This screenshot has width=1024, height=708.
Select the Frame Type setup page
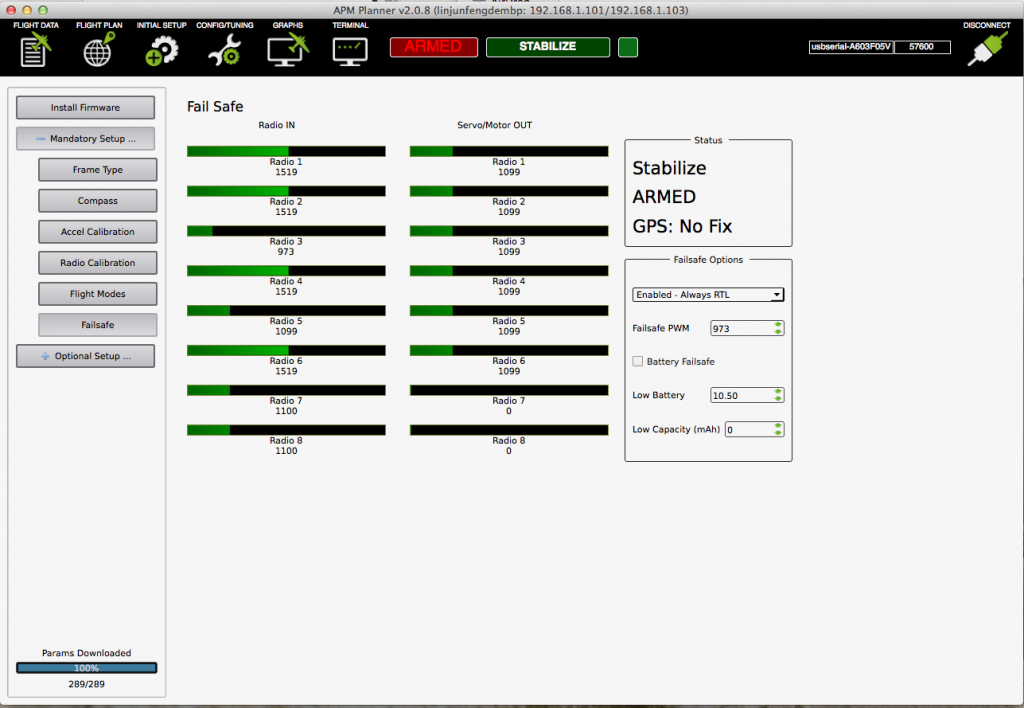click(x=98, y=170)
